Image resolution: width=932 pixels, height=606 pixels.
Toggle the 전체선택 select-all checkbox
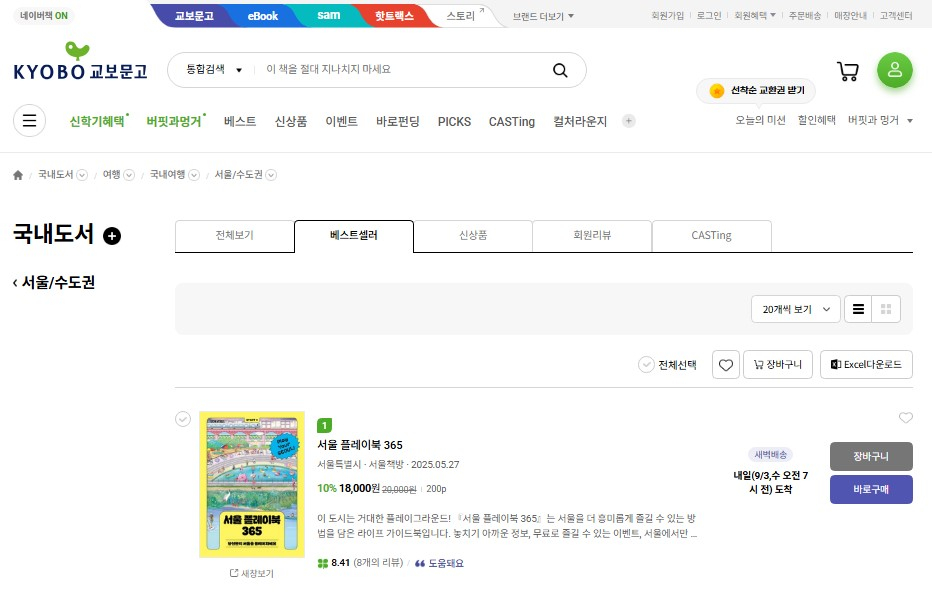point(646,365)
